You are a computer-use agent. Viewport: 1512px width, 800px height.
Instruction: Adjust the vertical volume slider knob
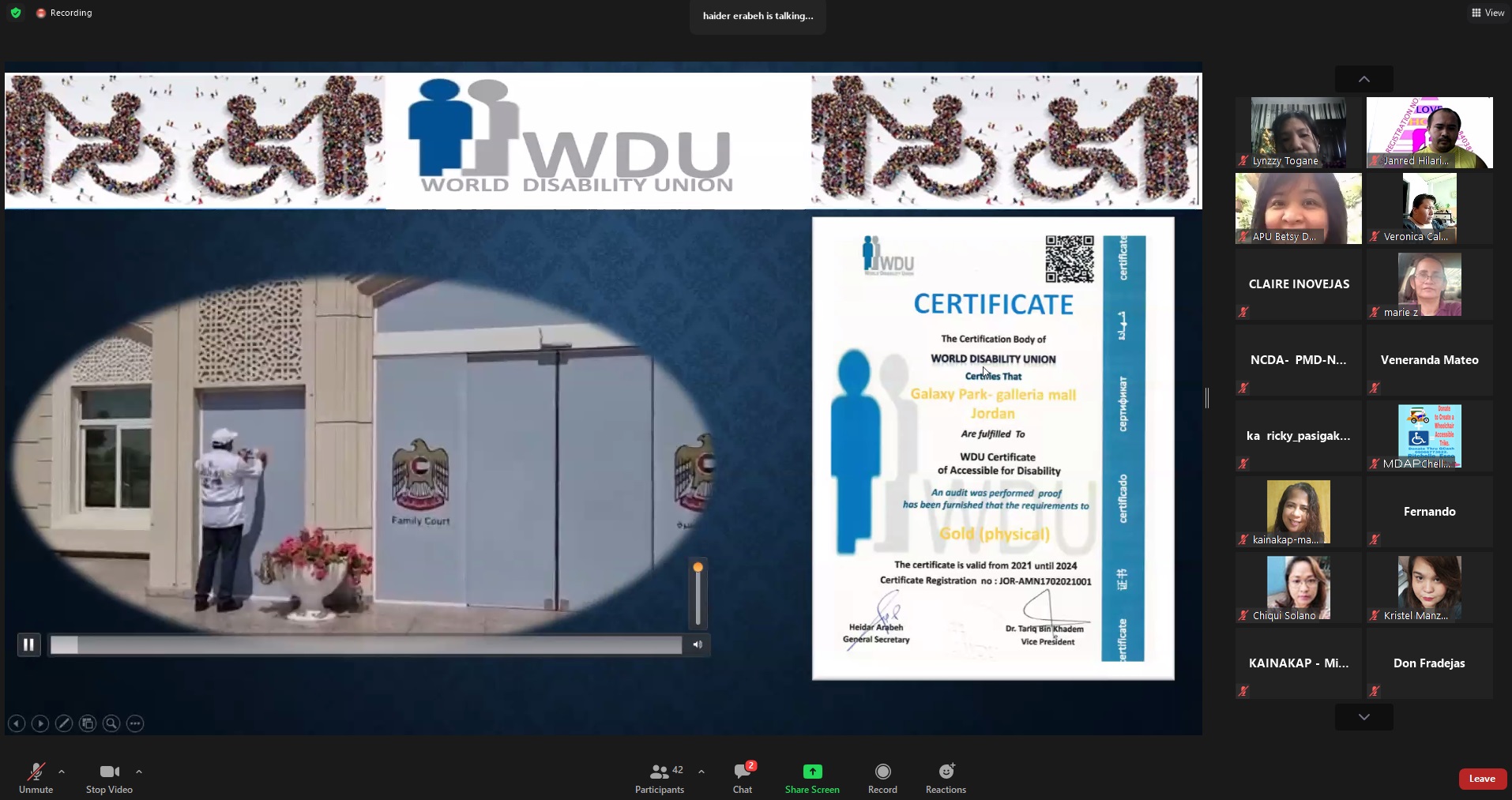pos(698,567)
